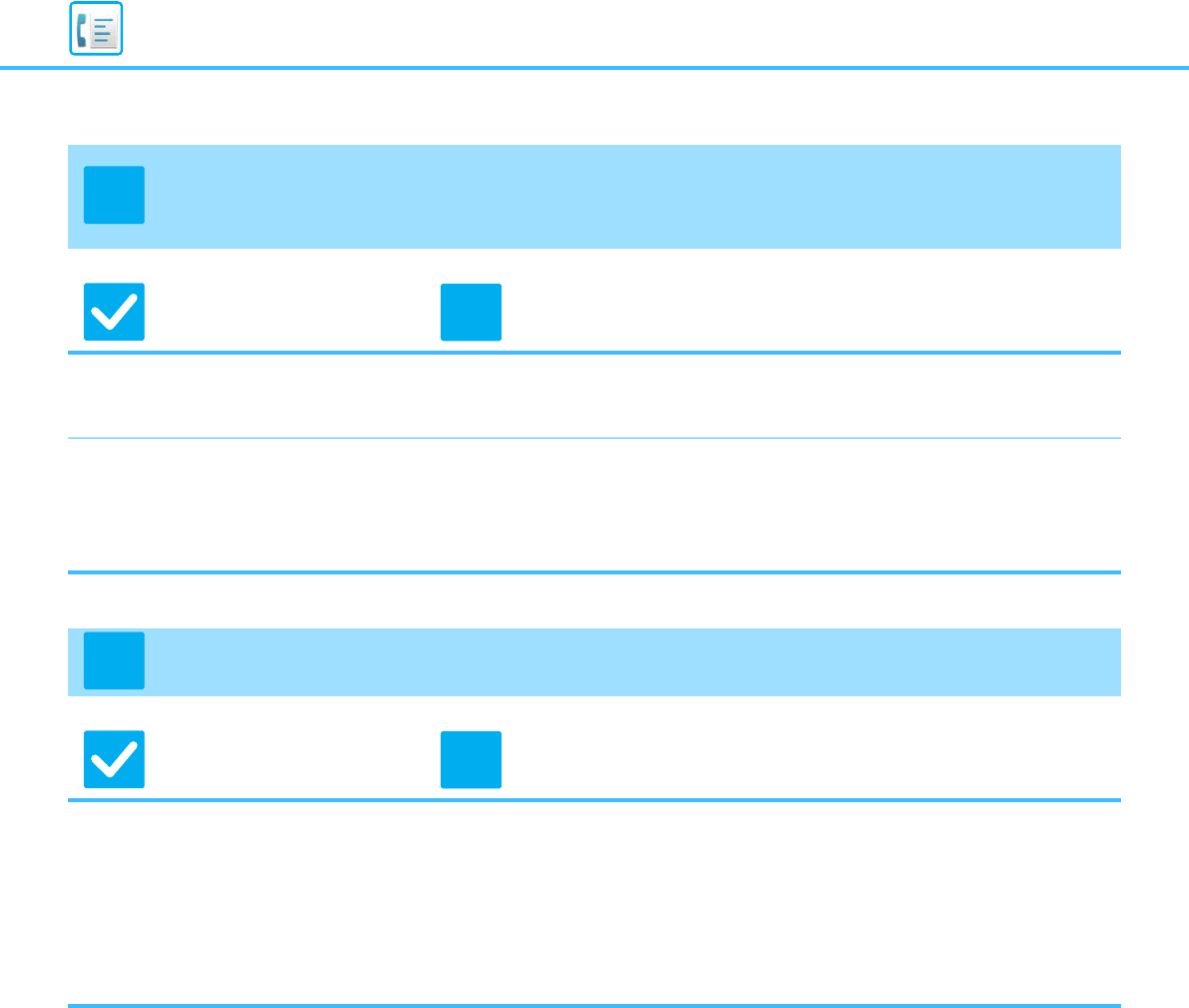Screen dimensions: 1189x1008
Task: Uncheck the ticked checkbox in the upper section
Action: 114,313
